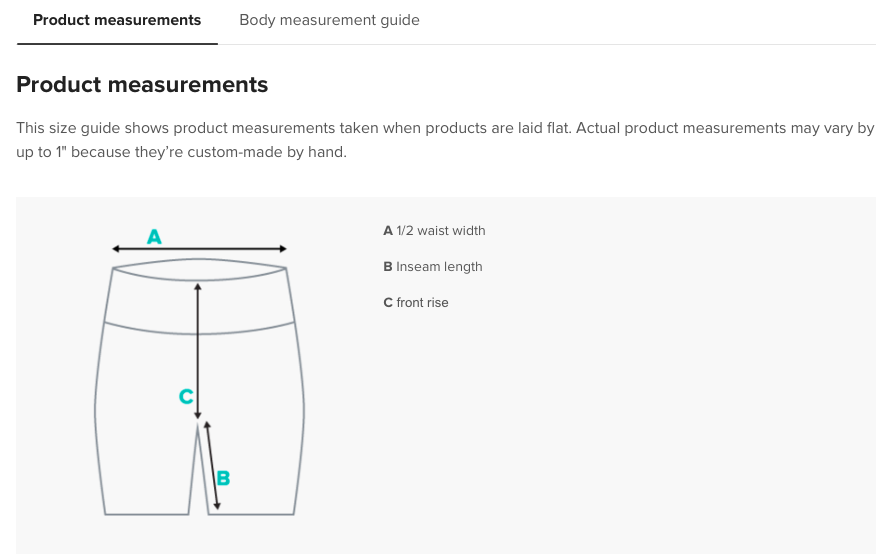Click the bold letter C in legend
This screenshot has height=554, width=882.
(x=388, y=303)
